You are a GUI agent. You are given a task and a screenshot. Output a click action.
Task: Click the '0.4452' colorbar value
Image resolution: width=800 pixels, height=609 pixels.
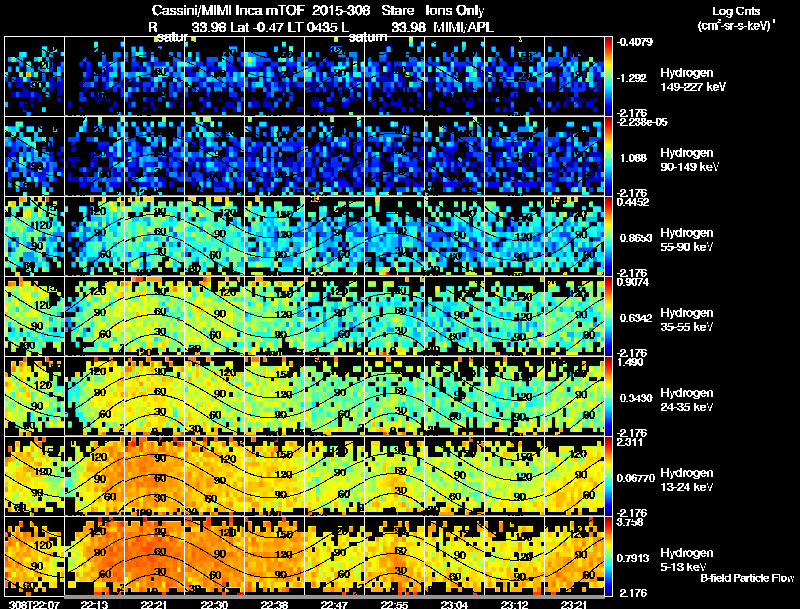click(x=633, y=202)
